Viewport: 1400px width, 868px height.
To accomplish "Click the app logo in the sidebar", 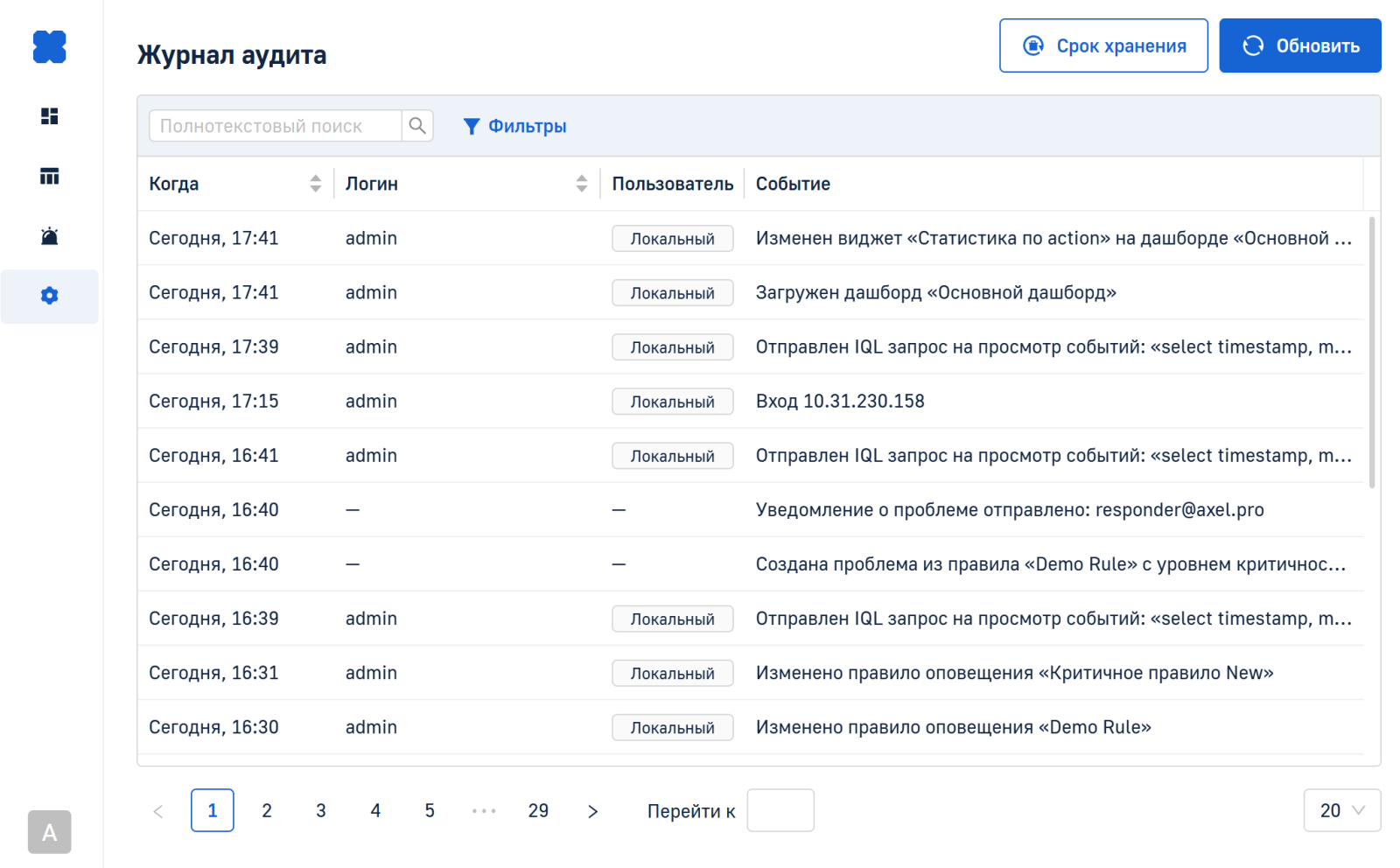I will coord(49,47).
